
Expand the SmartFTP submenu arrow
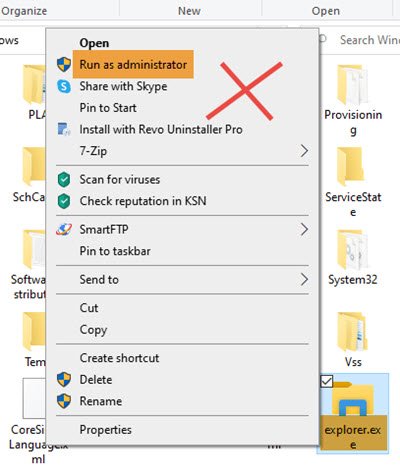[304, 229]
